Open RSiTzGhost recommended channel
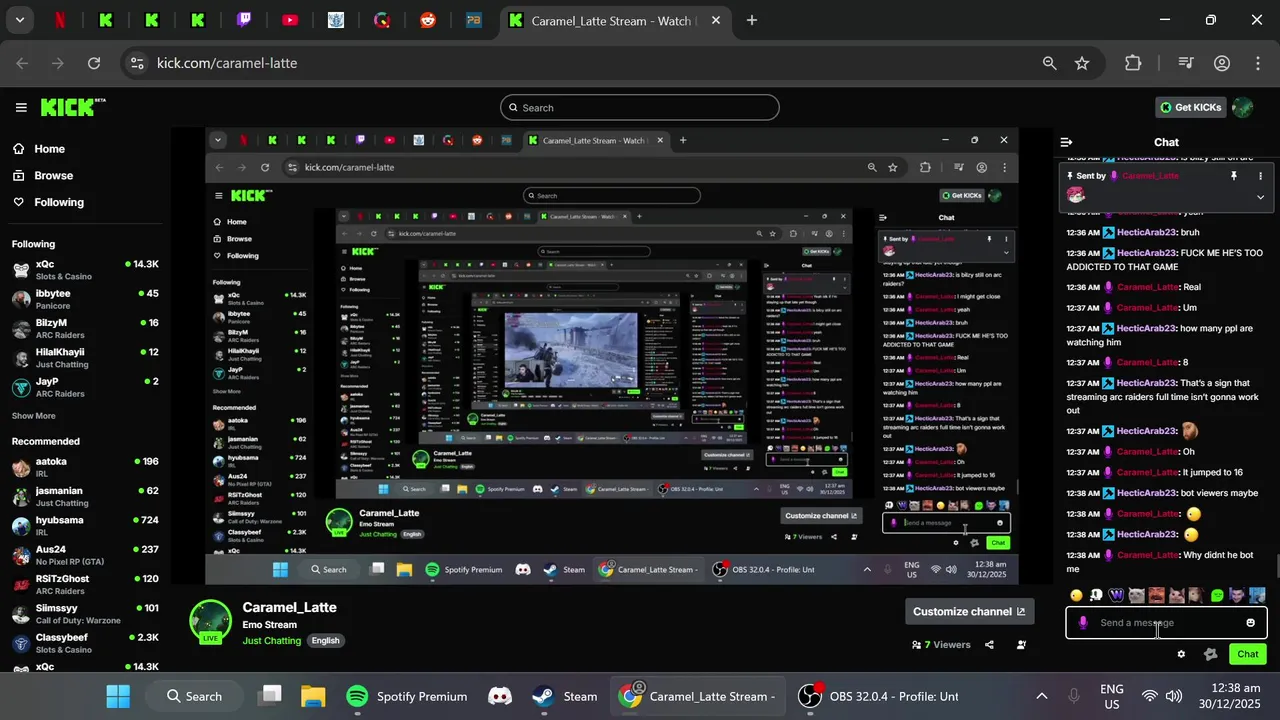1280x720 pixels. 85,584
